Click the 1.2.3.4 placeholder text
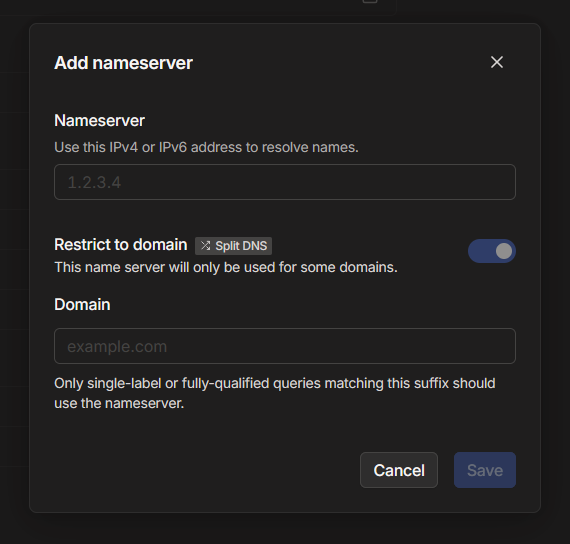 94,182
